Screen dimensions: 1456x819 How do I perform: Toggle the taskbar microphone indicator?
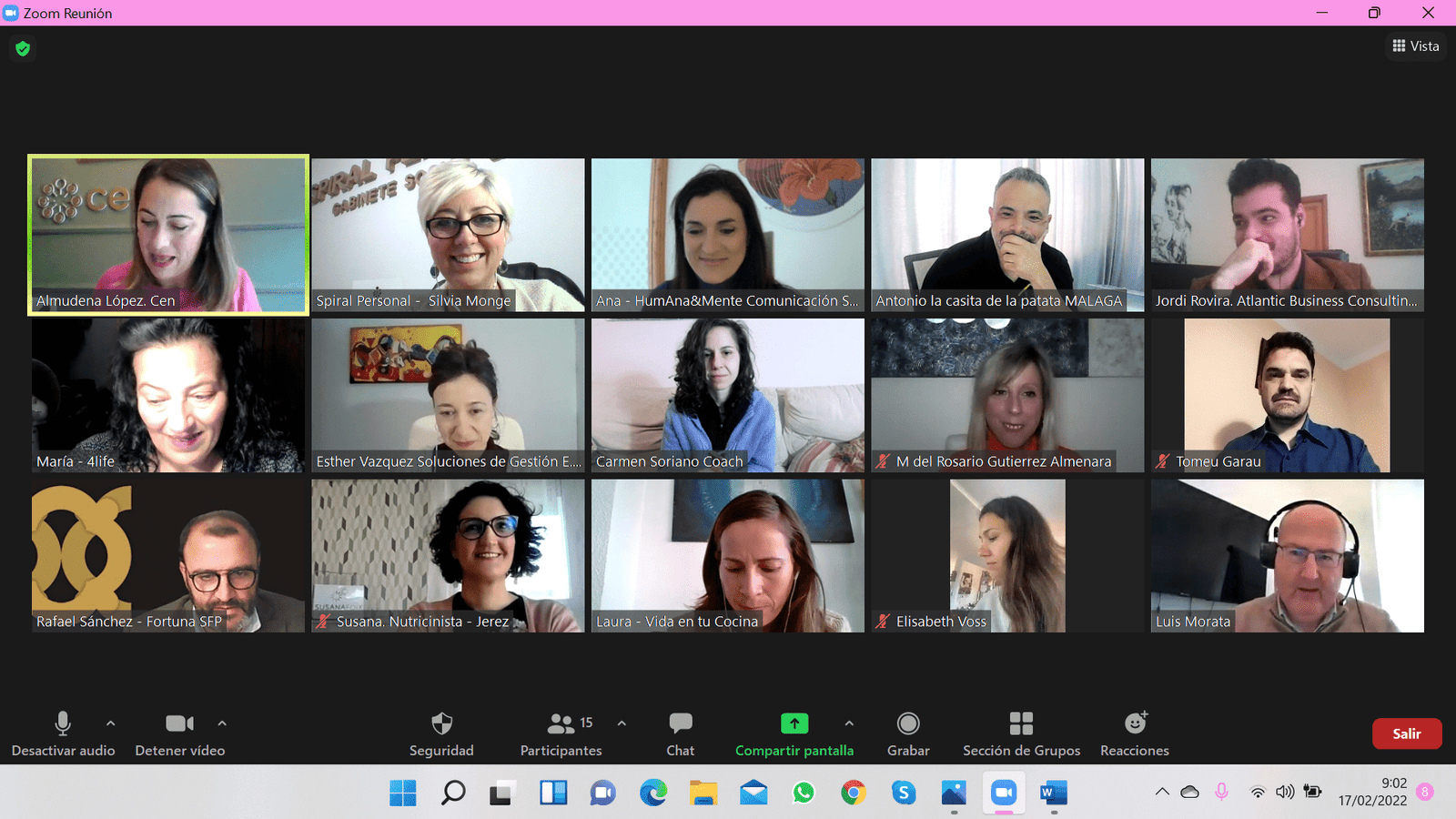(x=1221, y=792)
